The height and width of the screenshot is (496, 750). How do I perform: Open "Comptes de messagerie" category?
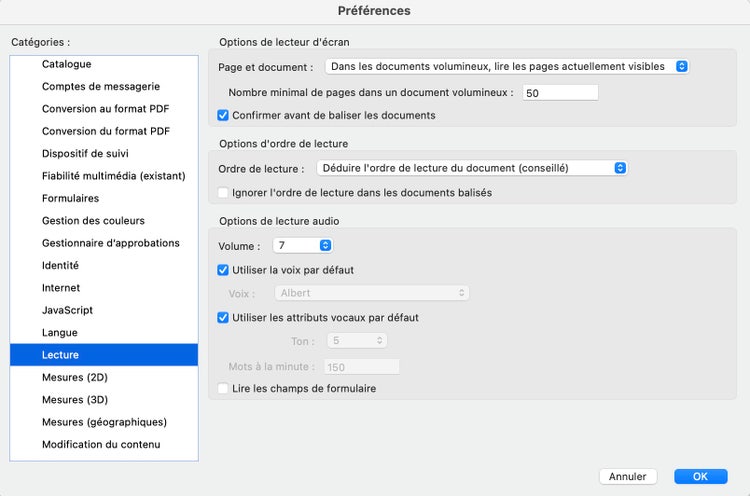(101, 87)
